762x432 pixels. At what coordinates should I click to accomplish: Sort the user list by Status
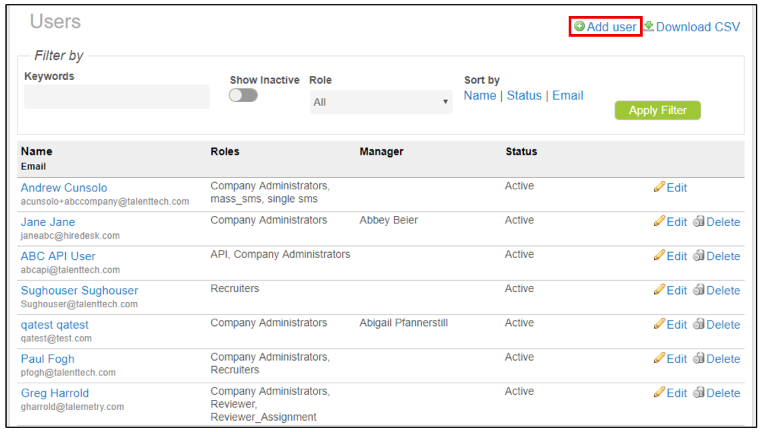tap(524, 96)
